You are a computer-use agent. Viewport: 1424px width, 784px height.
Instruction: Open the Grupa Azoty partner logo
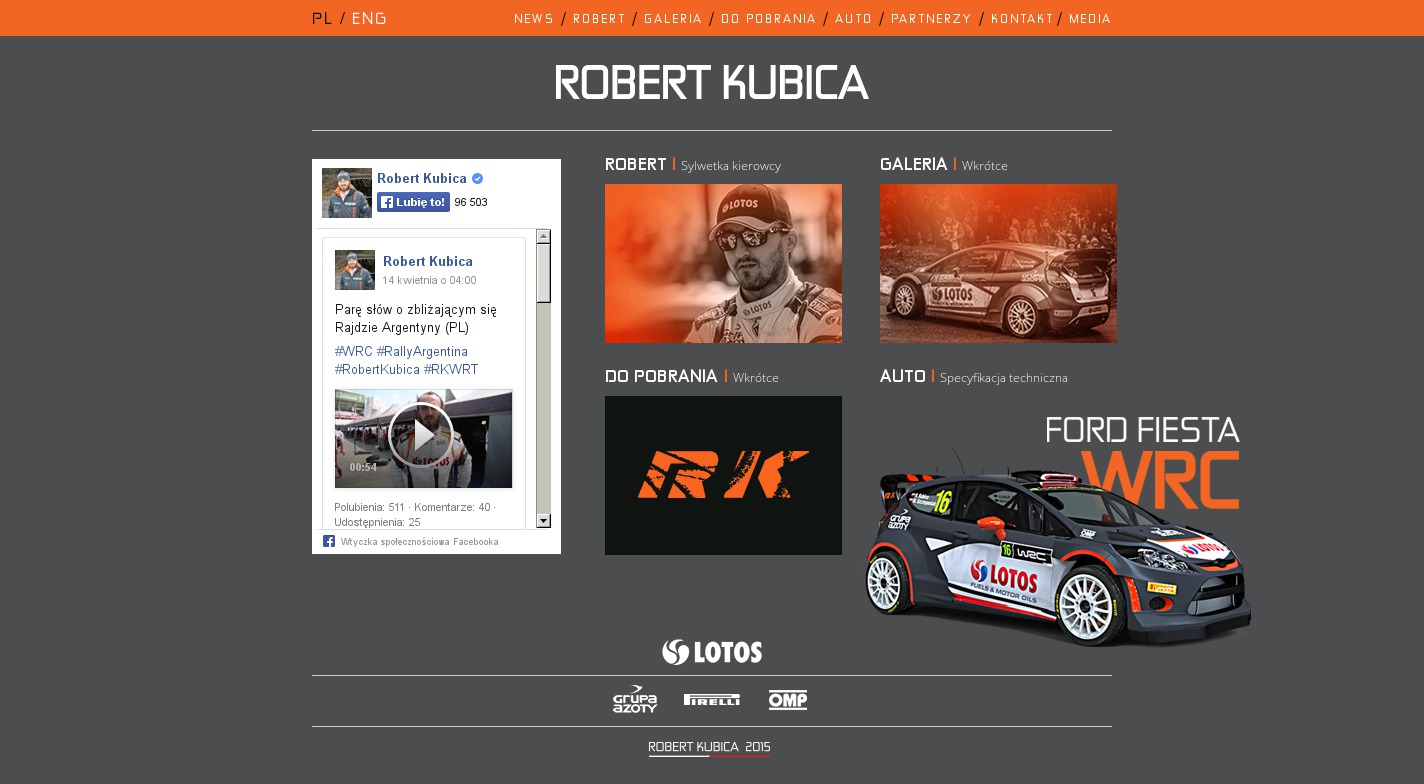635,700
